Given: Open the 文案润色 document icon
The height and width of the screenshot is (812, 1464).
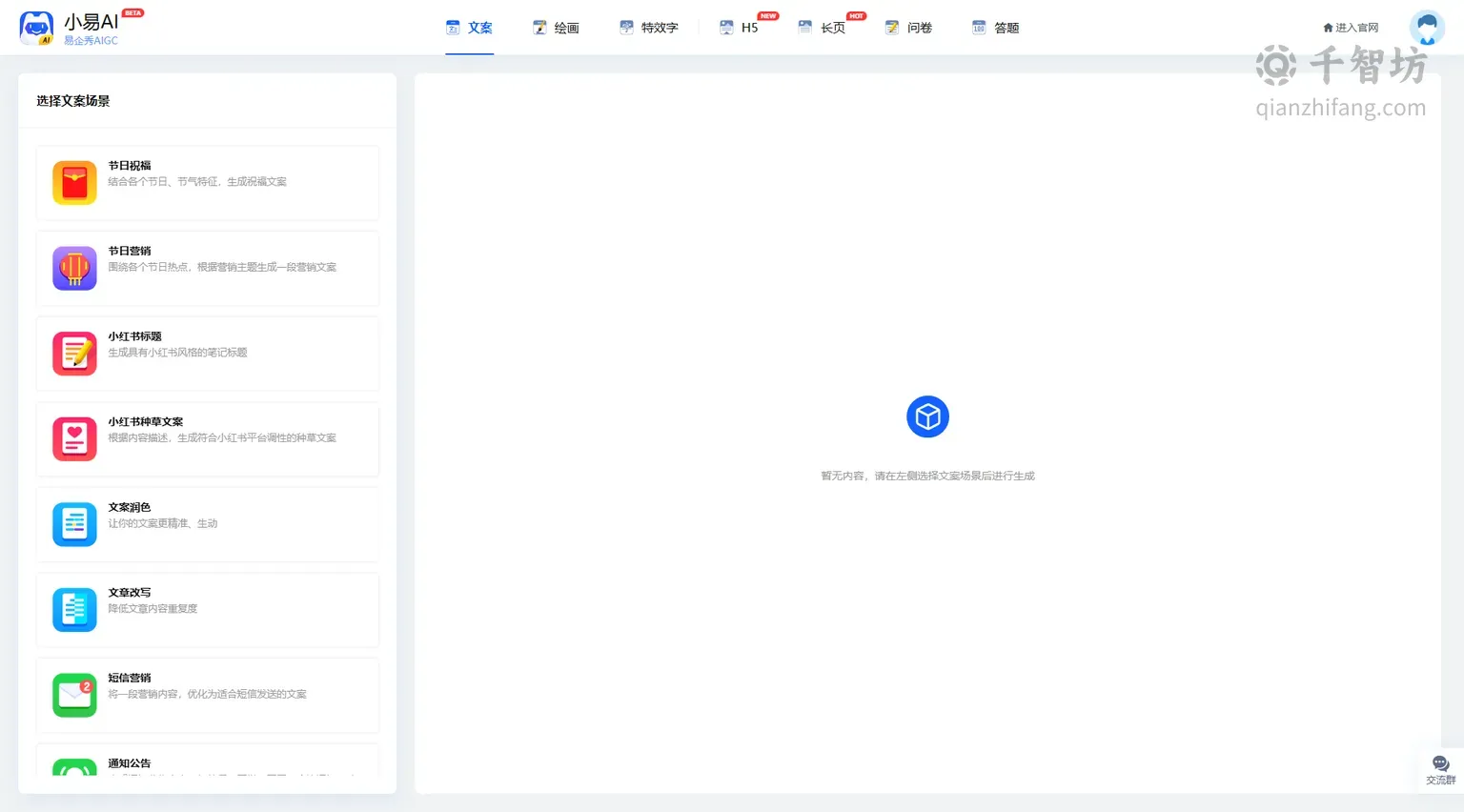Looking at the screenshot, I should (x=74, y=524).
